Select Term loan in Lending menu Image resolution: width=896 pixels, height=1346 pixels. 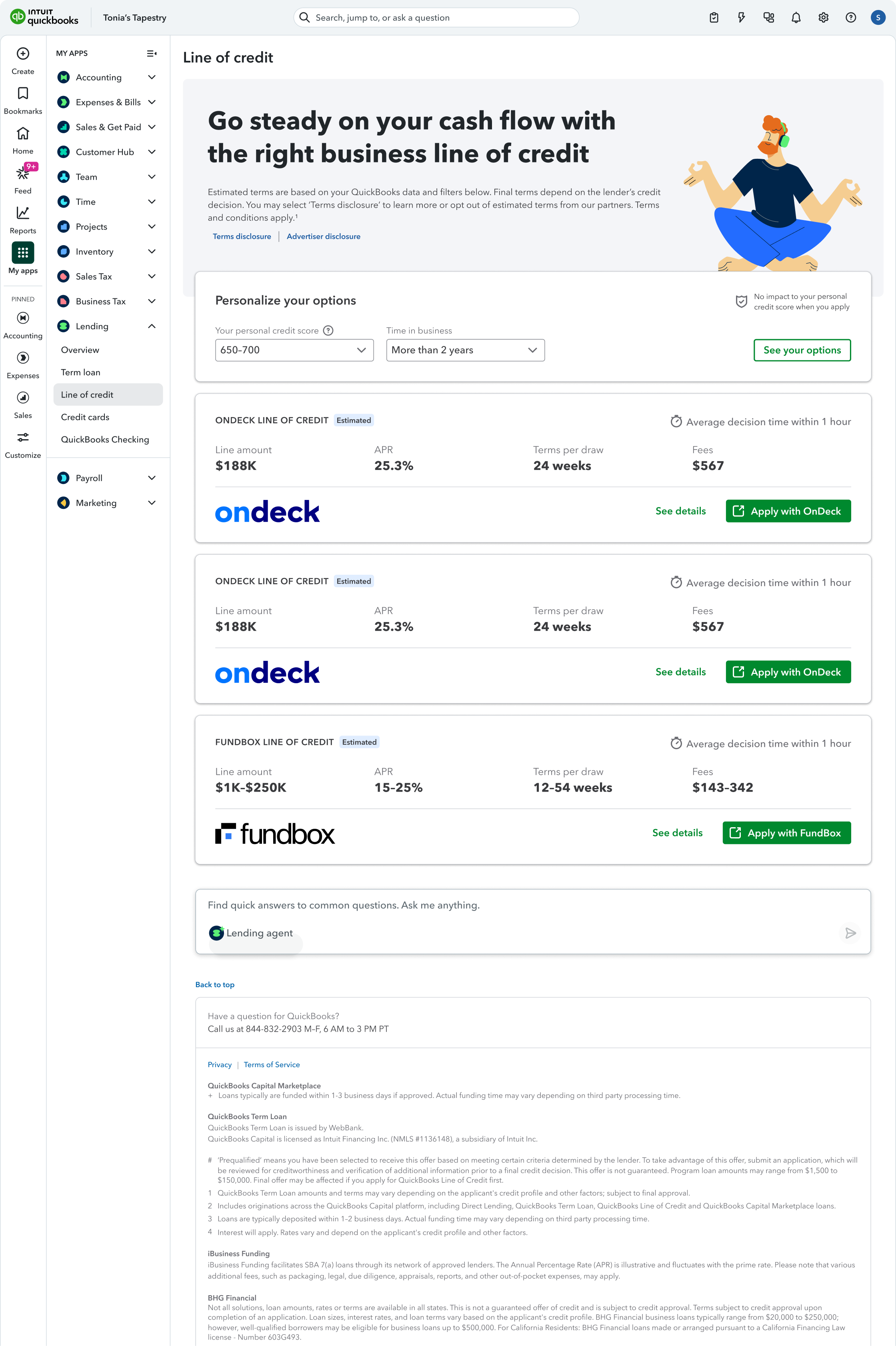(x=80, y=372)
